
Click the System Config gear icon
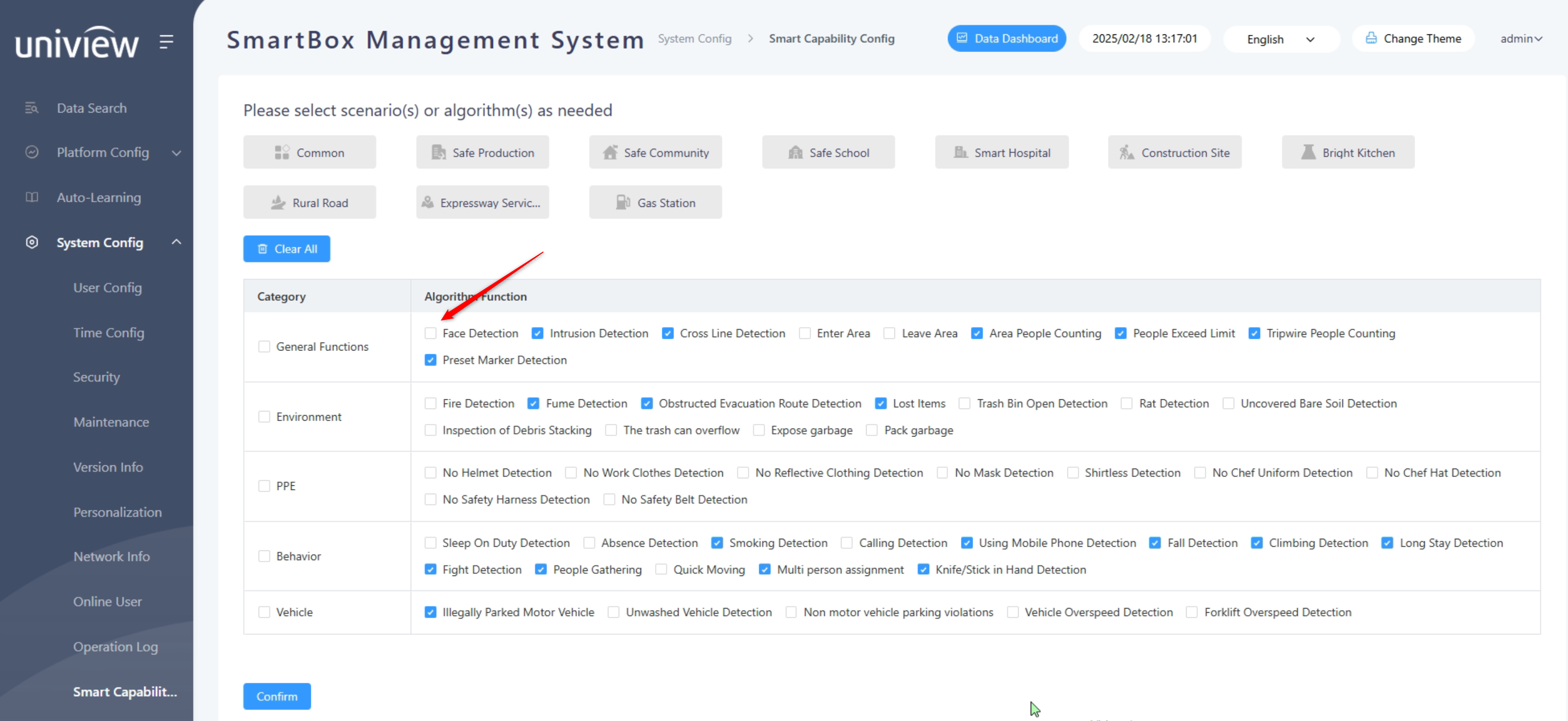coord(32,242)
